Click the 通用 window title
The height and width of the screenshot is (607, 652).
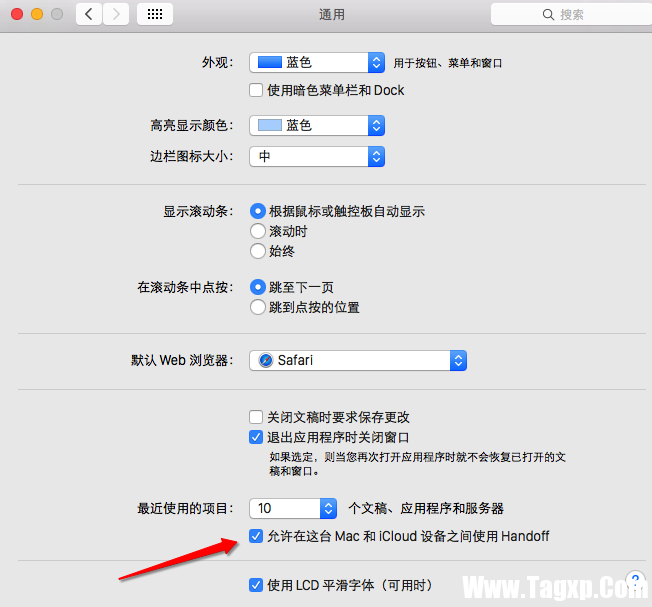point(331,15)
